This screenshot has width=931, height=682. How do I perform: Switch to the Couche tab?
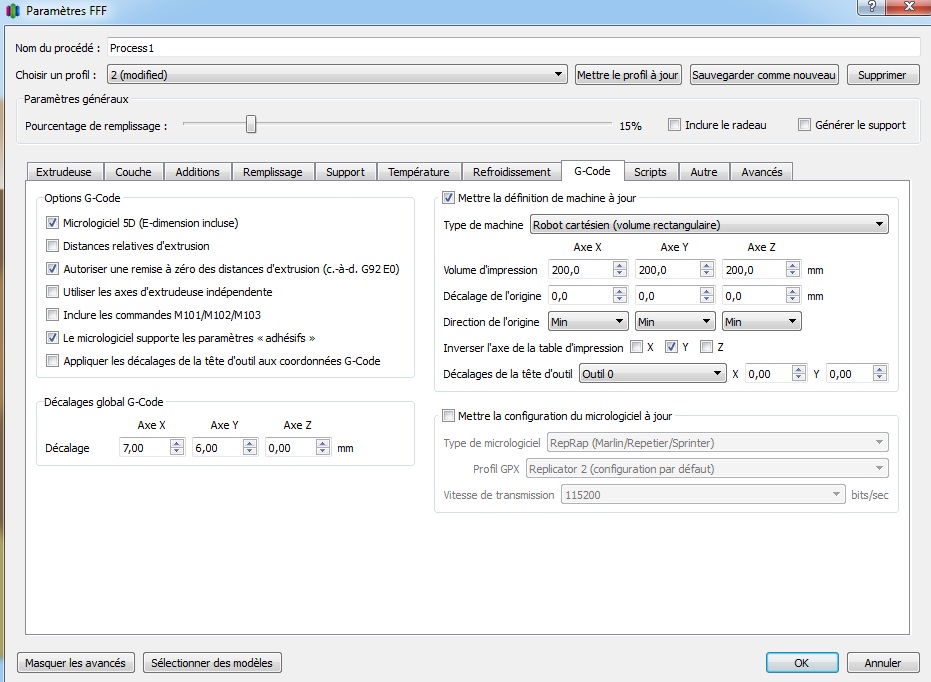[134, 172]
